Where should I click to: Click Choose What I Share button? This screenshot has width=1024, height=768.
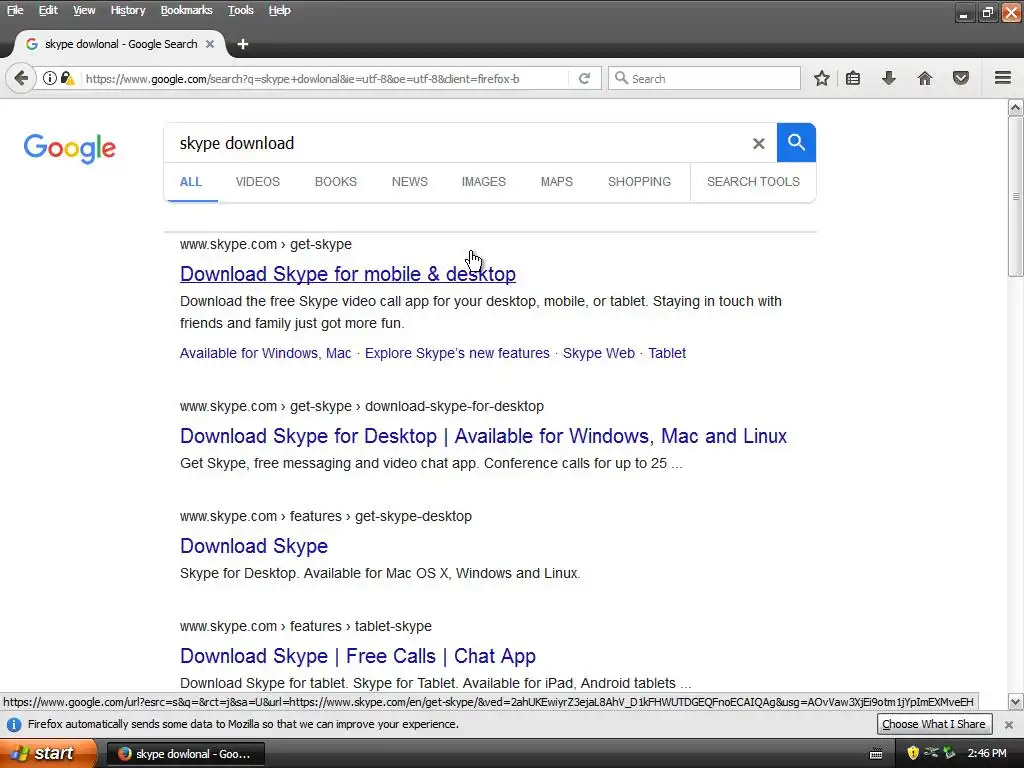pyautogui.click(x=933, y=724)
